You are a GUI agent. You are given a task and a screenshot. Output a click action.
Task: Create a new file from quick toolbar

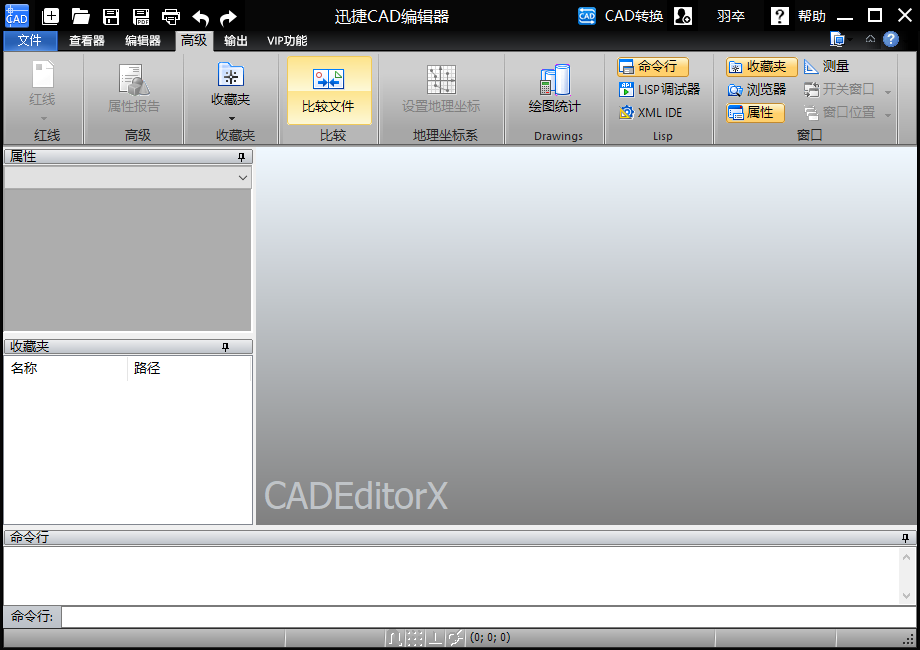tap(50, 16)
